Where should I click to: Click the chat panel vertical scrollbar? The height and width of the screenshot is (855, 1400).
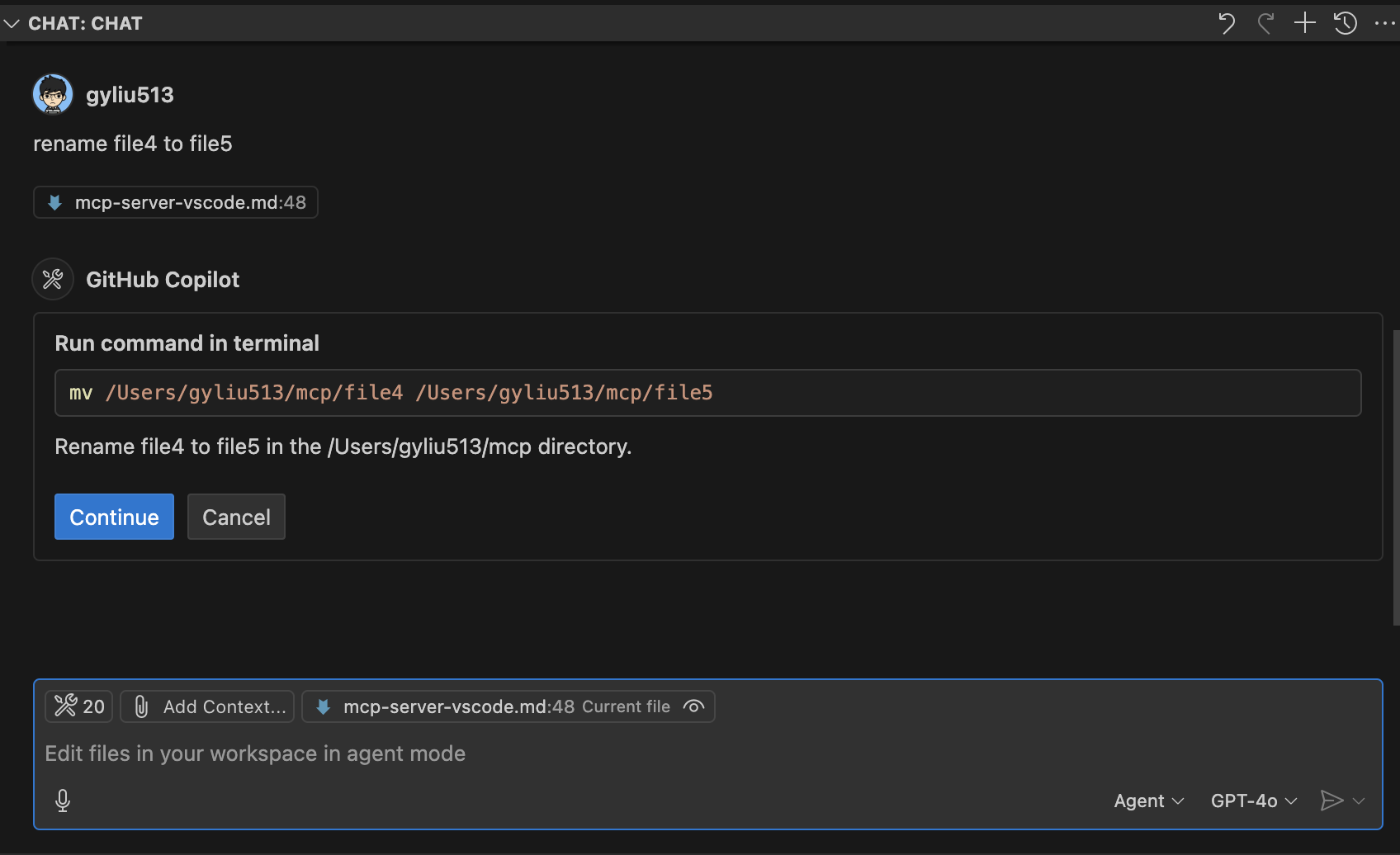click(x=1396, y=478)
